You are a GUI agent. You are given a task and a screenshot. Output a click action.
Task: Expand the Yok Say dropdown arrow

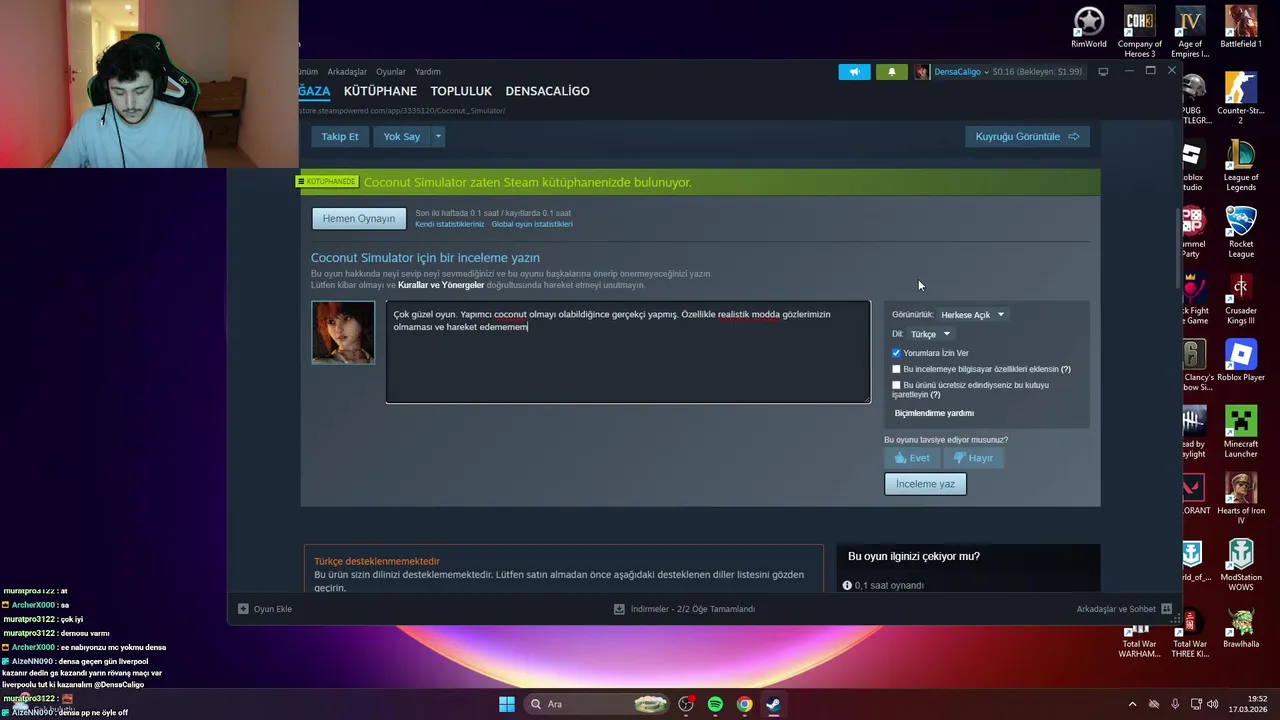click(437, 136)
